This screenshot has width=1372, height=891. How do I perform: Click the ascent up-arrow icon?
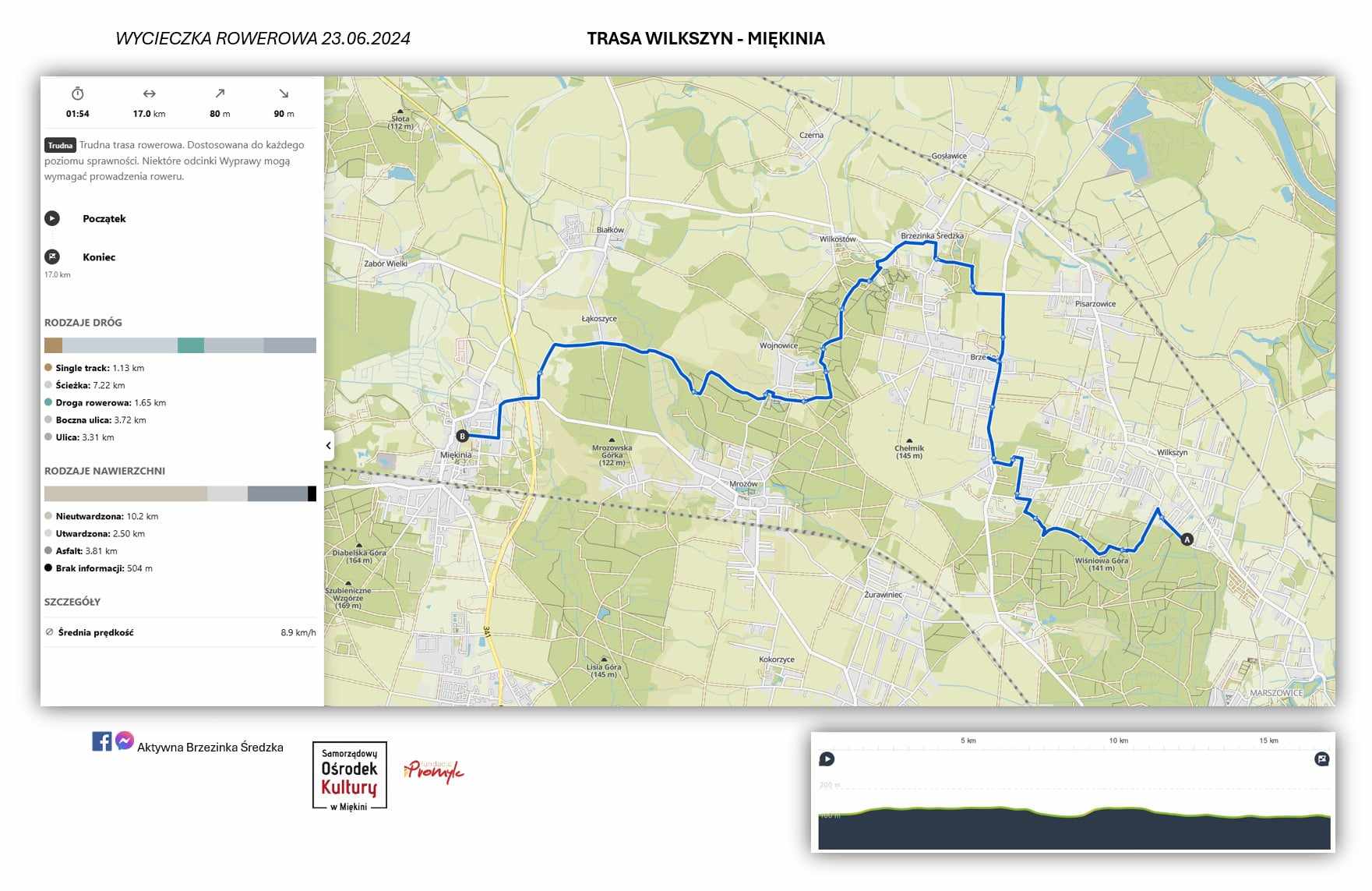(220, 94)
